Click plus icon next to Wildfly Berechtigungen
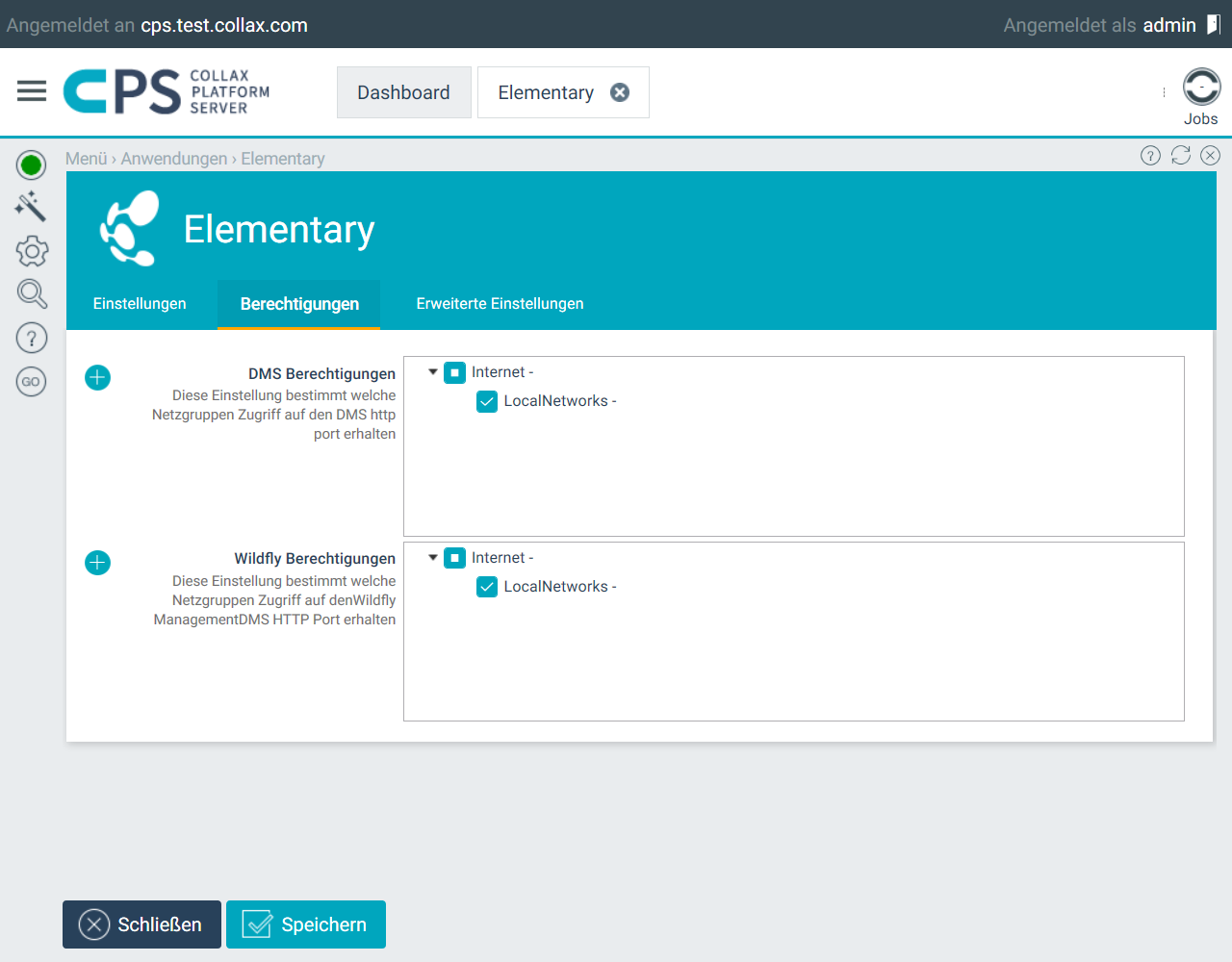This screenshot has width=1232, height=962. (97, 563)
